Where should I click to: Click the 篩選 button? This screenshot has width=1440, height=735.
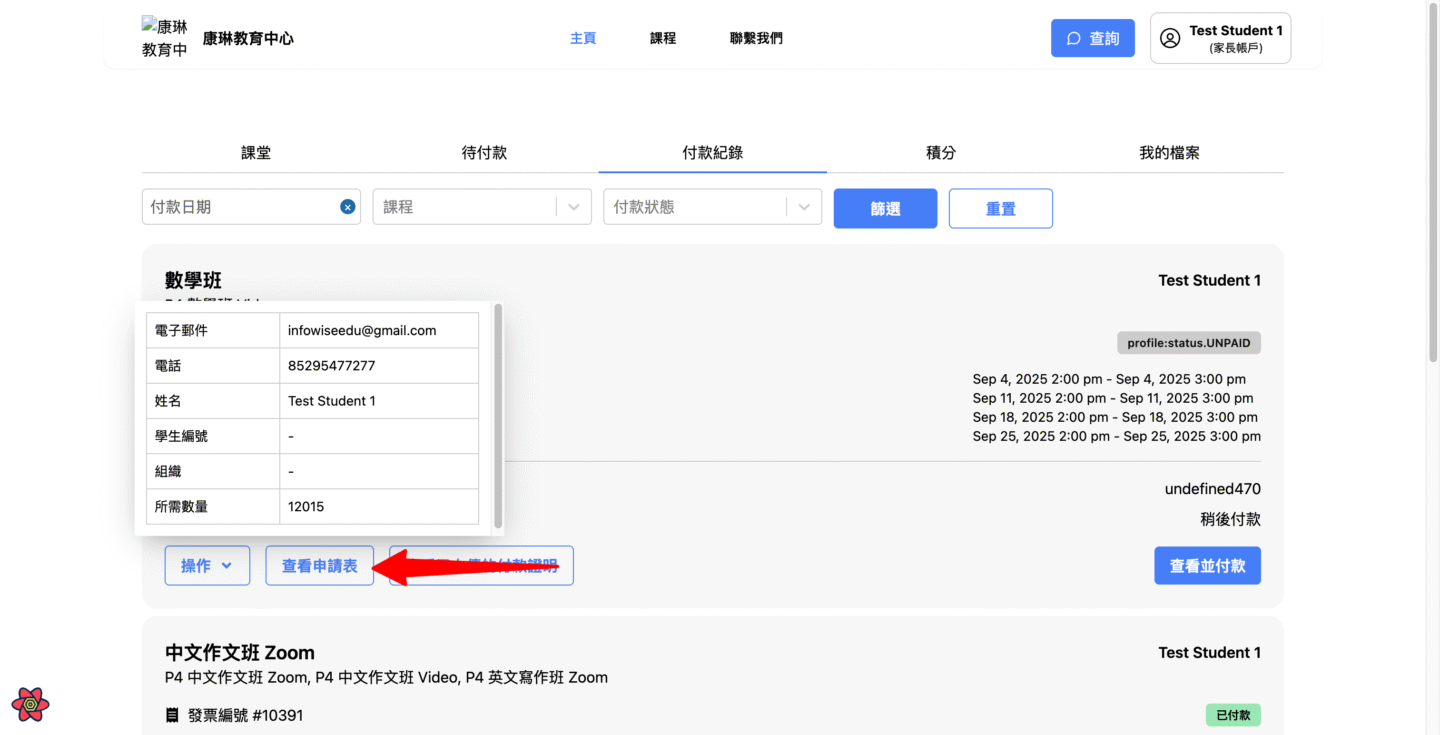pyautogui.click(x=885, y=208)
